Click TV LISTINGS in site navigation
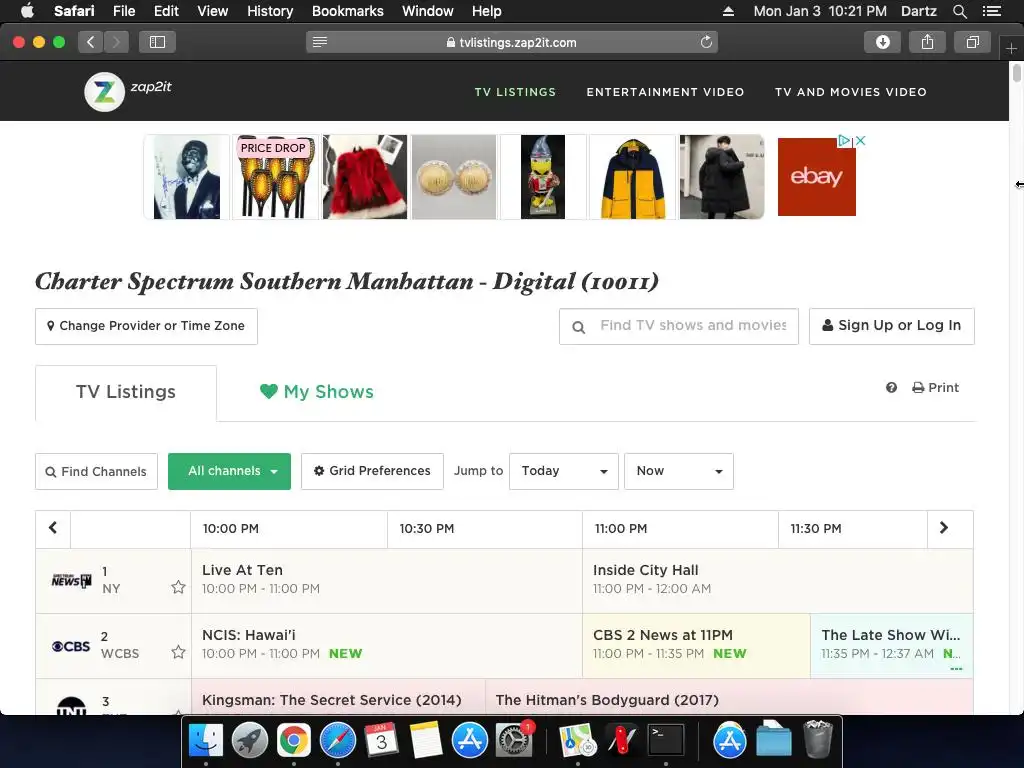 (x=515, y=92)
